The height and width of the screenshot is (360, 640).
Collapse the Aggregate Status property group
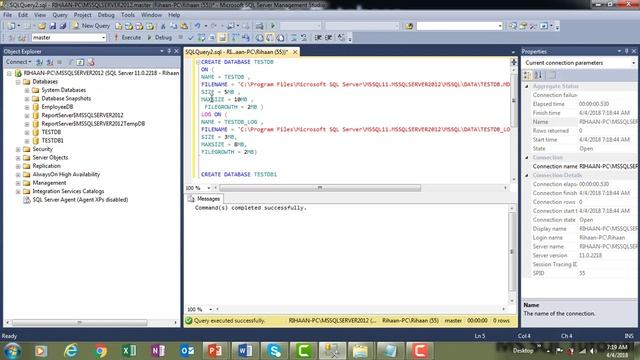click(527, 87)
